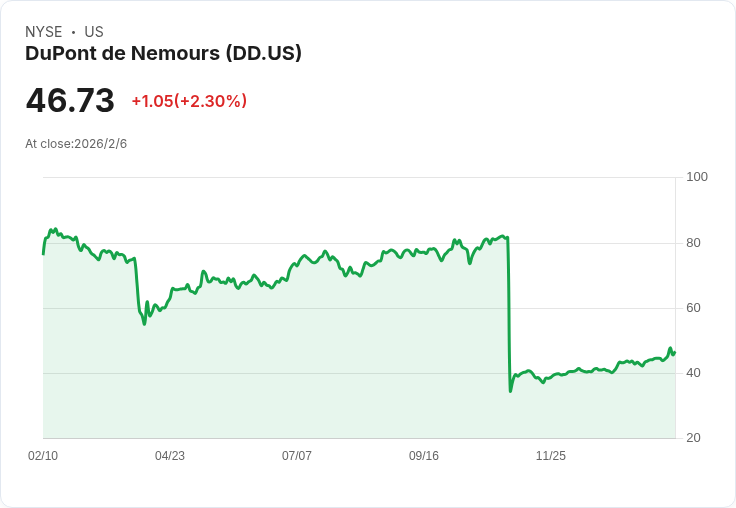Image resolution: width=736 pixels, height=508 pixels.
Task: Open the DuPont de Nemours (DD.US) title
Action: [163, 54]
